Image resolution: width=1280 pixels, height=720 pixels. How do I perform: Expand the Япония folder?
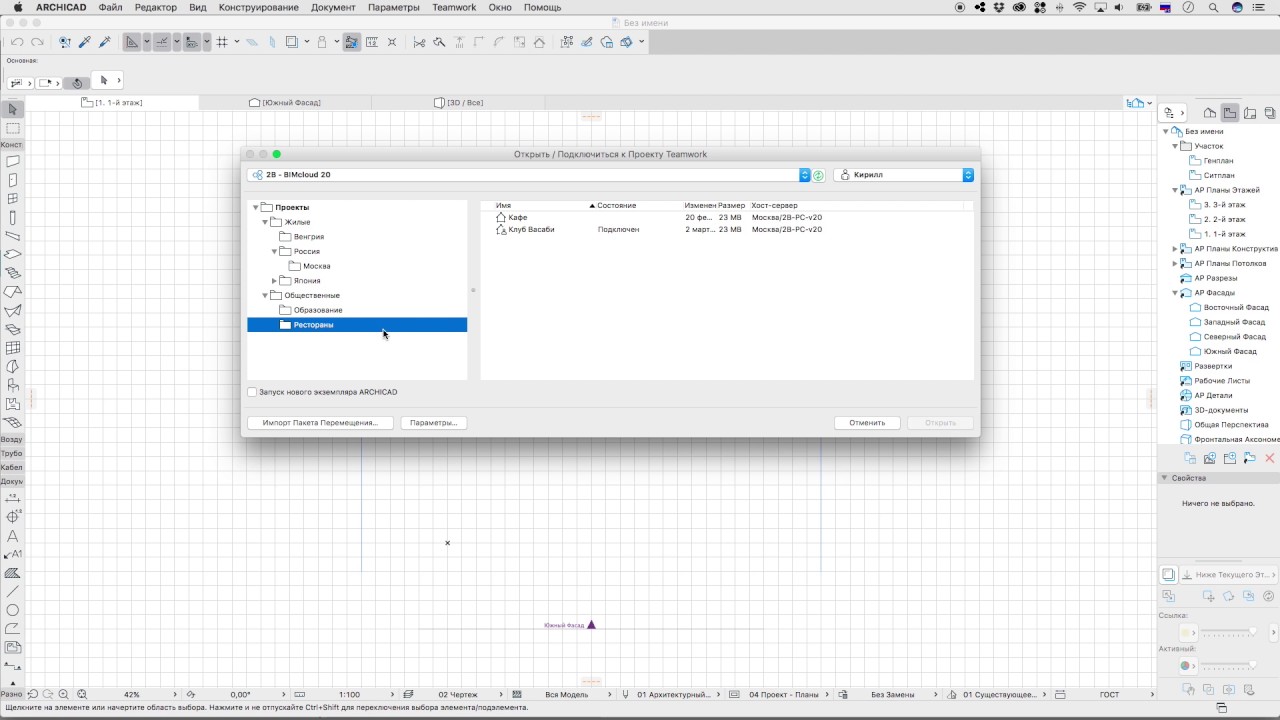[274, 281]
